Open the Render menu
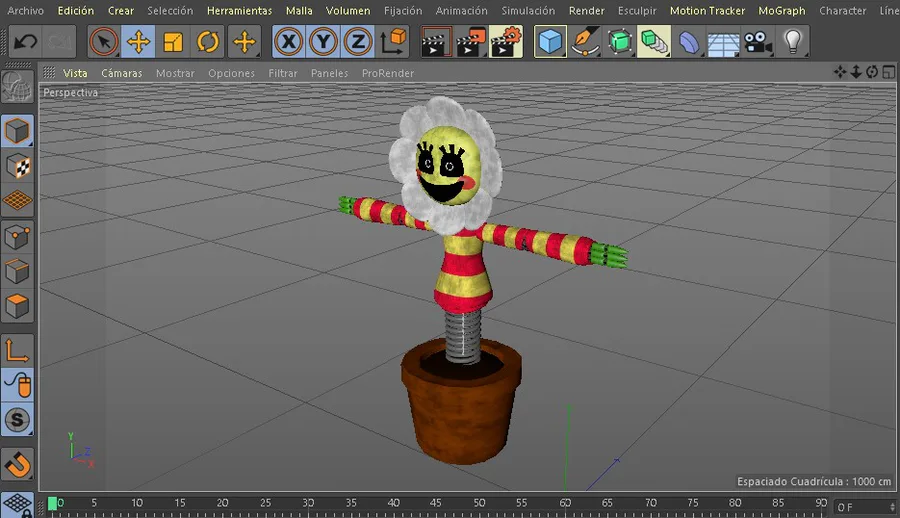This screenshot has height=518, width=900. 587,10
